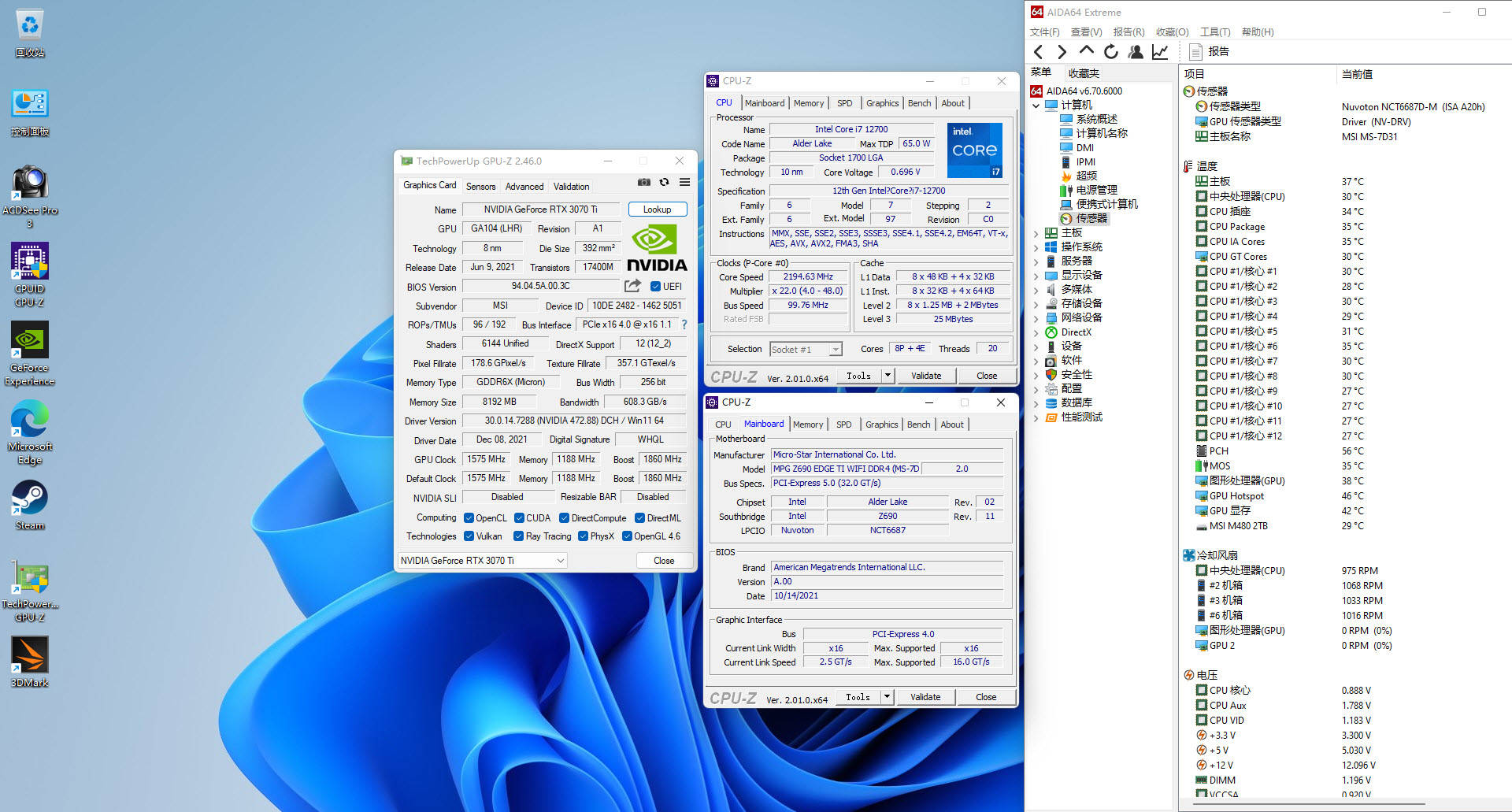1512x812 pixels.
Task: Open the Socket #1 selection dropdown
Action: pyautogui.click(x=806, y=349)
